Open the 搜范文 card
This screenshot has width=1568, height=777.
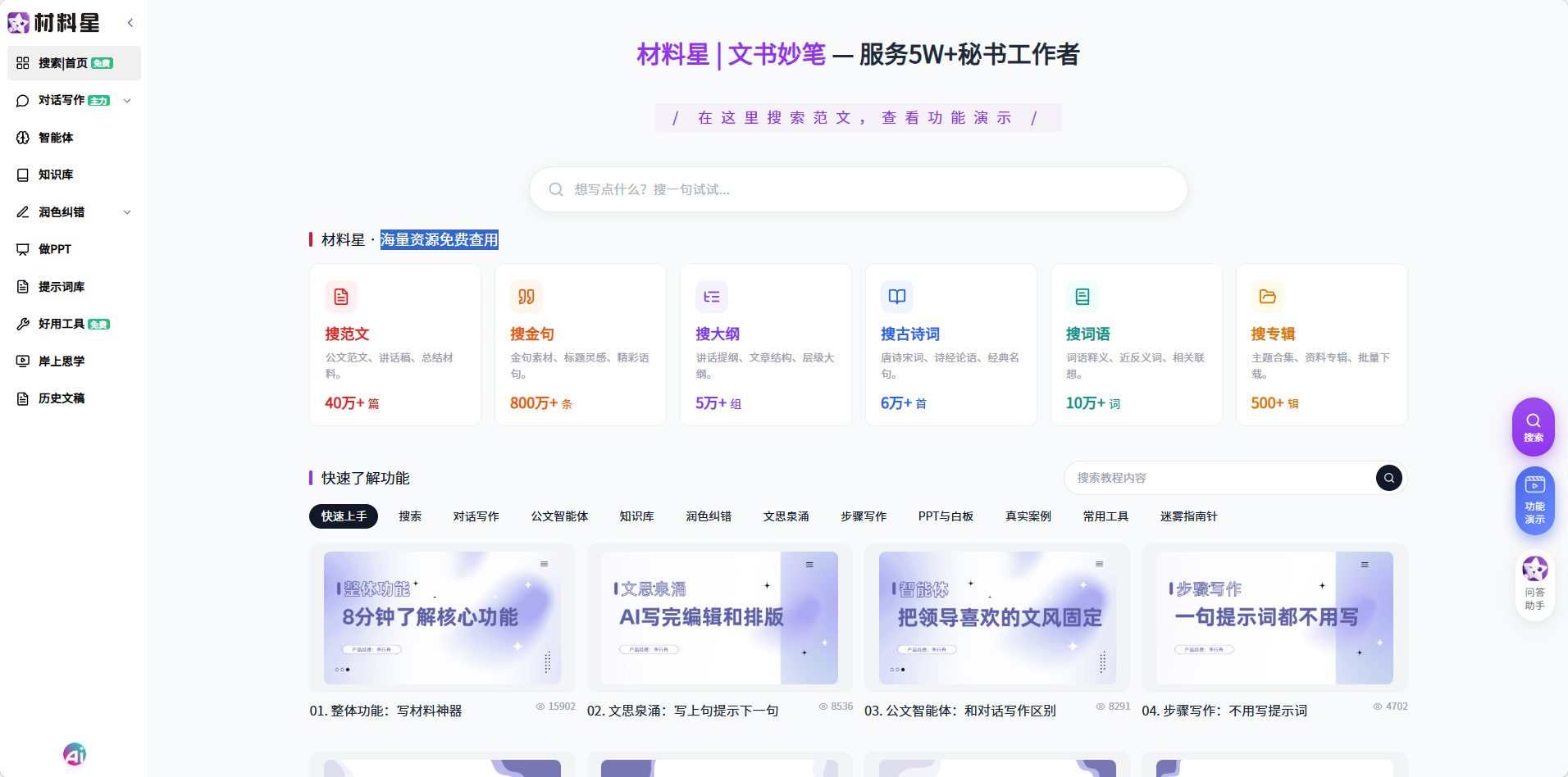pos(395,344)
